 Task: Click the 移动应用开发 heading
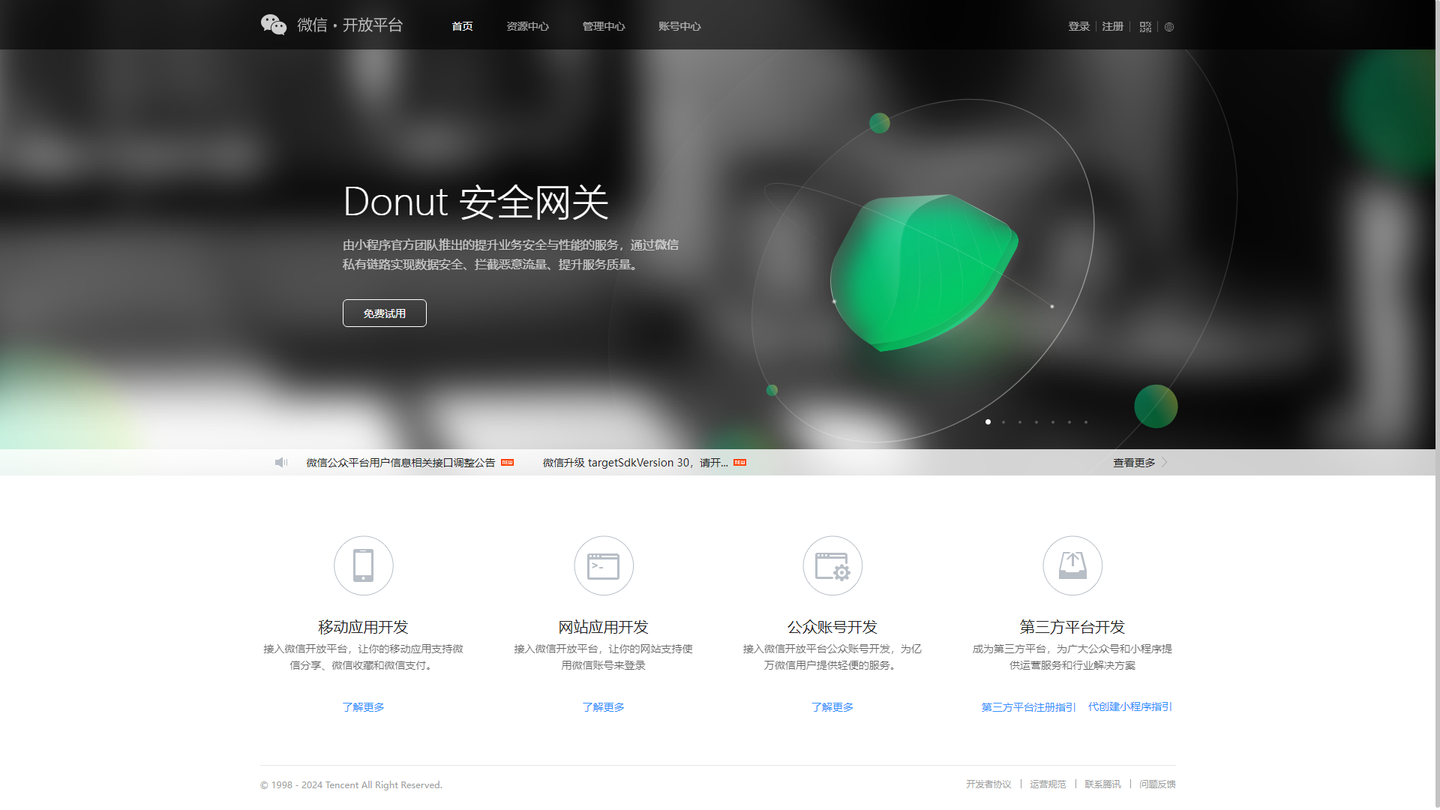coord(363,627)
